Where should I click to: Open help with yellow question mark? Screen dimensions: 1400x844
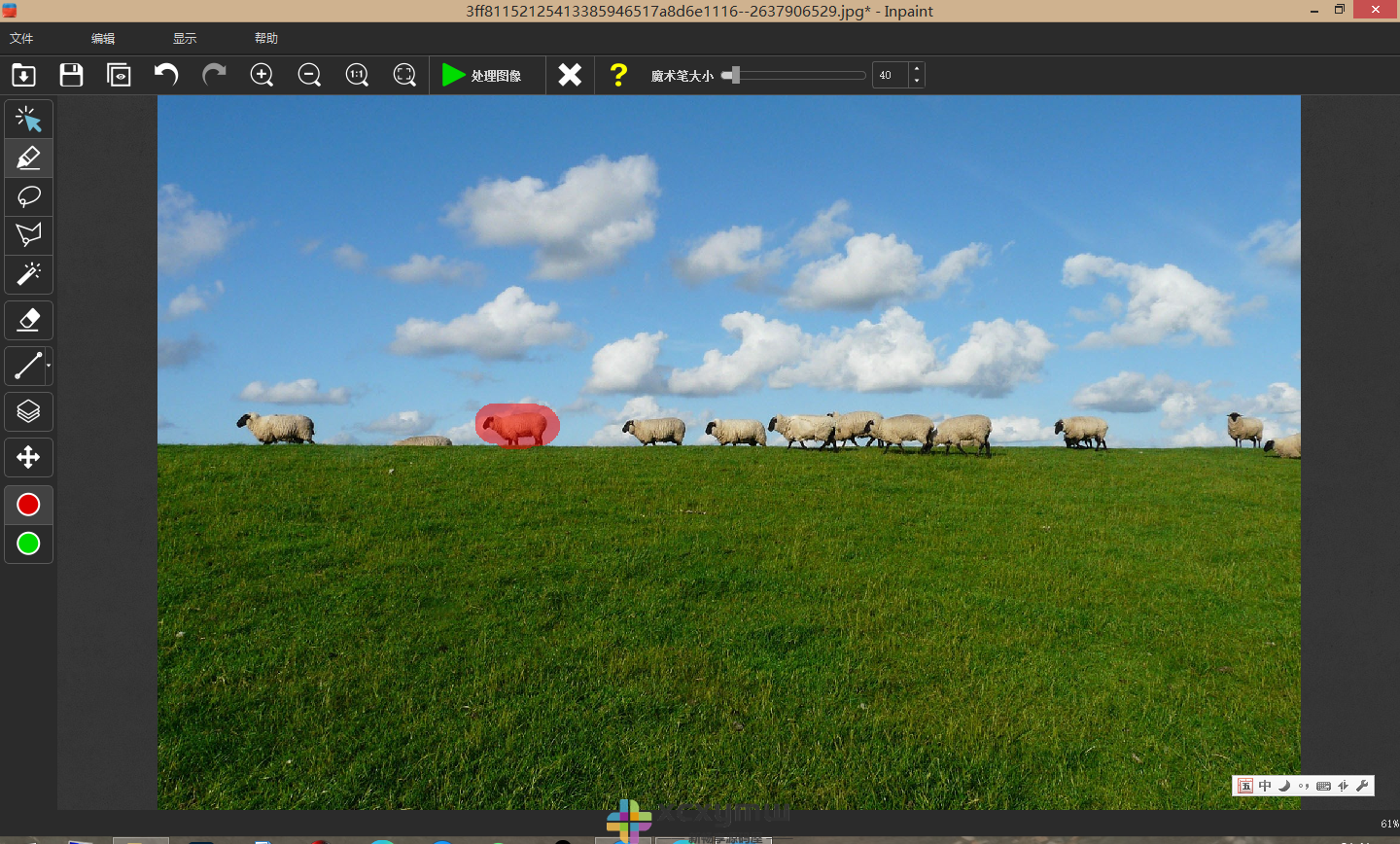tap(618, 75)
